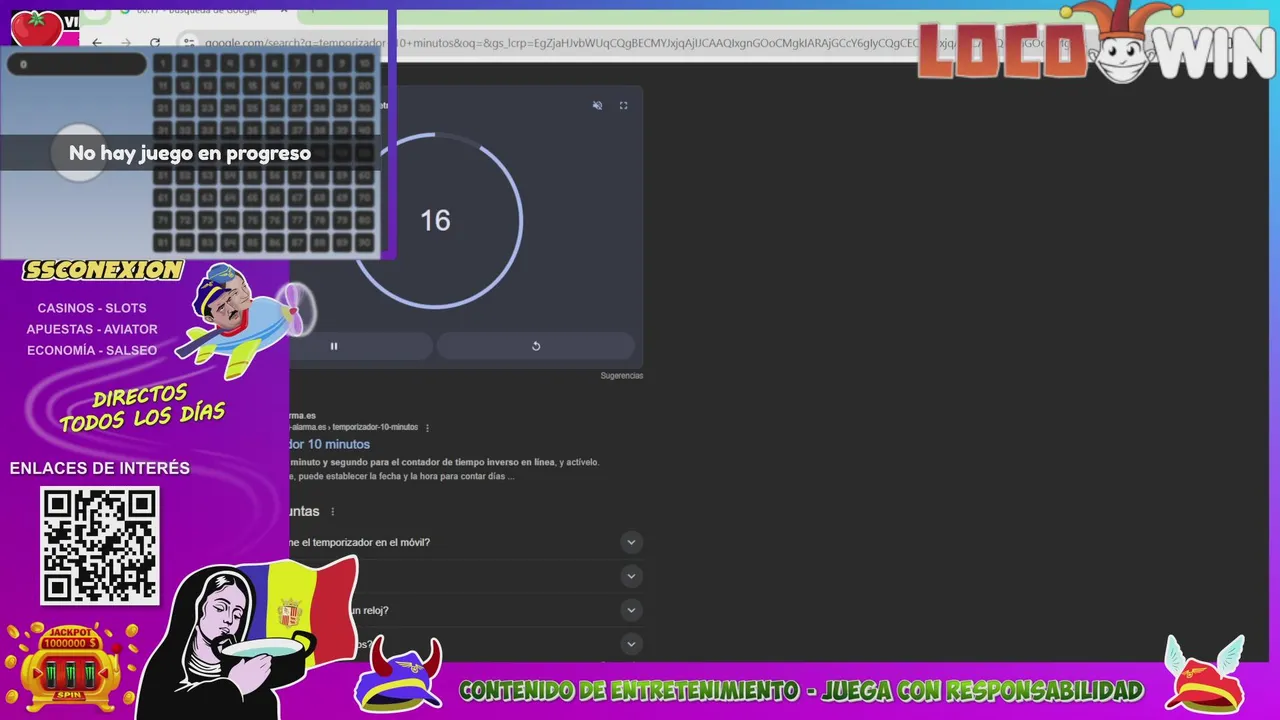Focus the google.com search URL address bar

[x=640, y=43]
